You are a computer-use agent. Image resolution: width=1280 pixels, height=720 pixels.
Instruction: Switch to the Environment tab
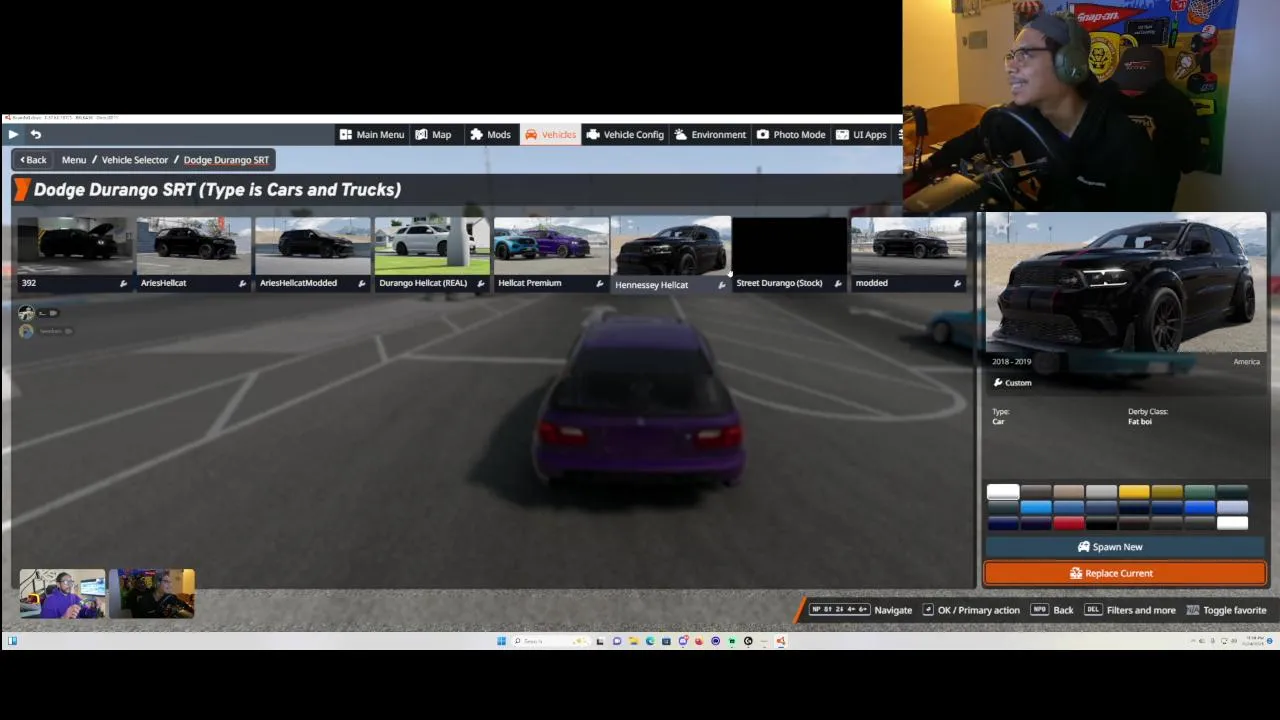coord(710,134)
